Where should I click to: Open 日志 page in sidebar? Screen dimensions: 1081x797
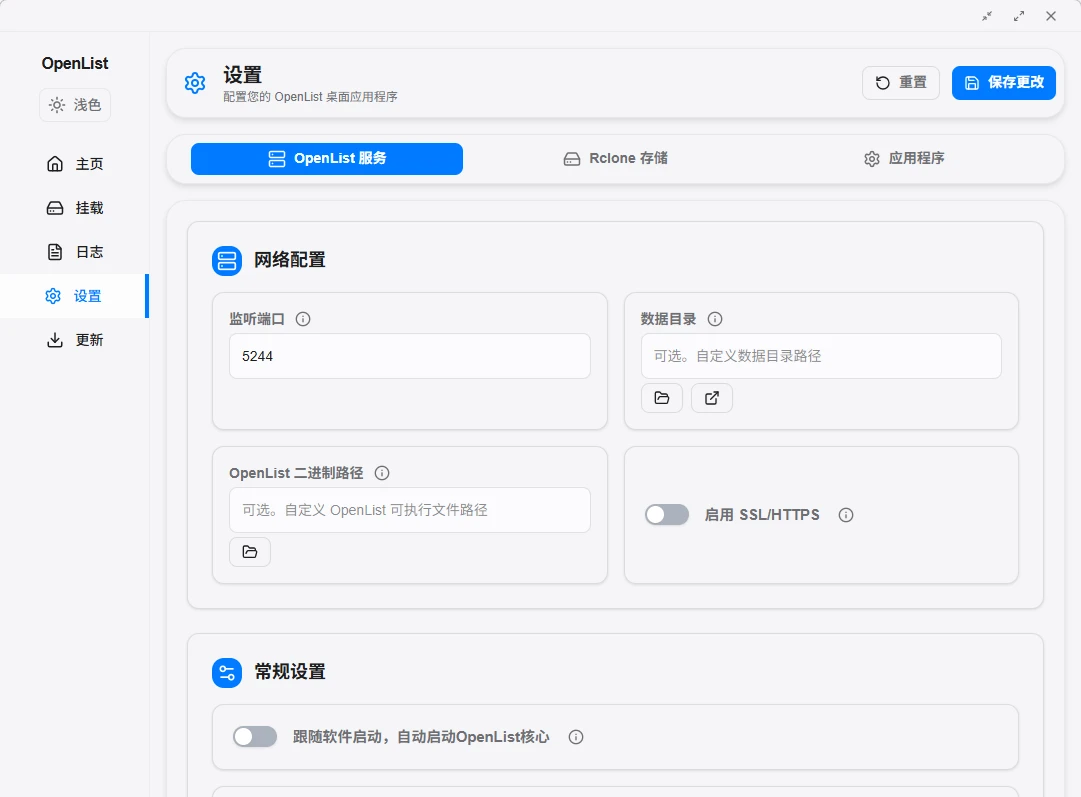[x=74, y=252]
